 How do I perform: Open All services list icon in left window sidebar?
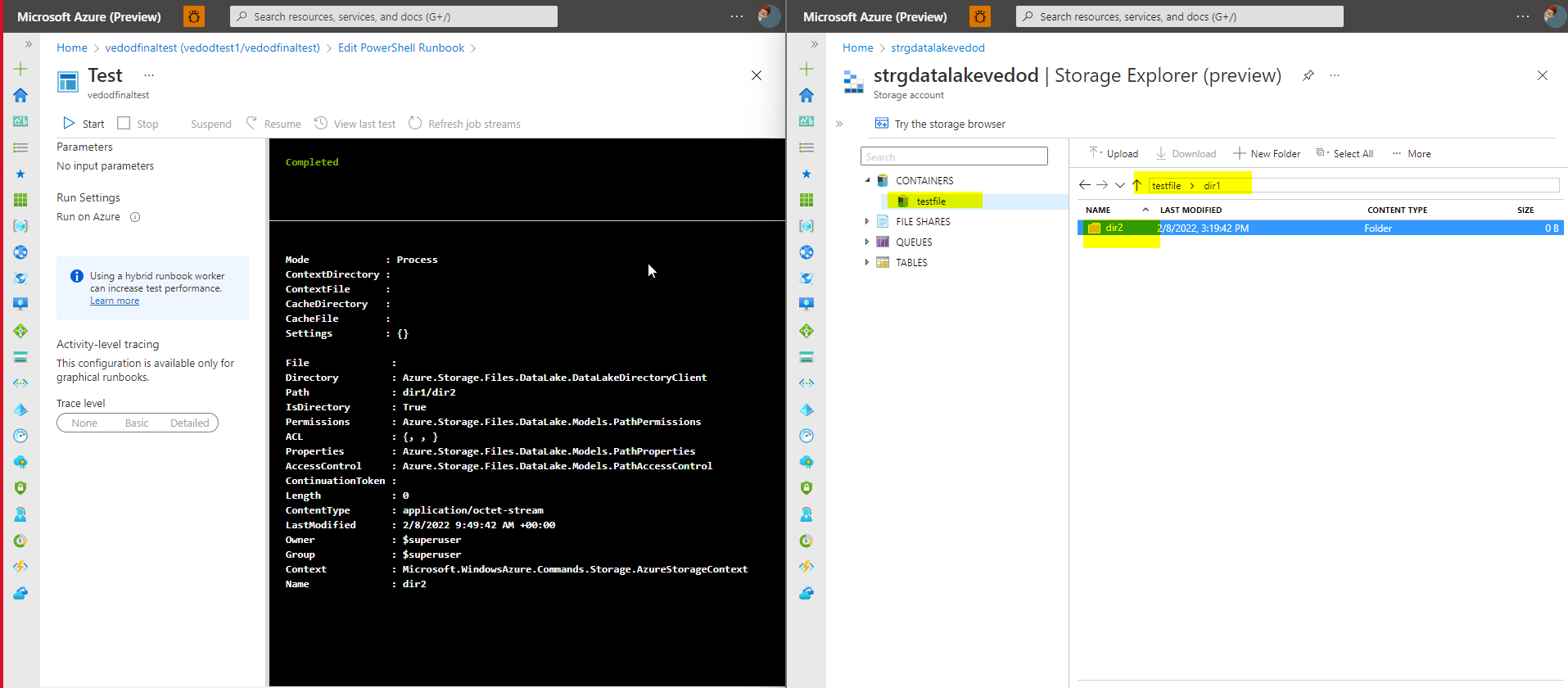[x=20, y=147]
